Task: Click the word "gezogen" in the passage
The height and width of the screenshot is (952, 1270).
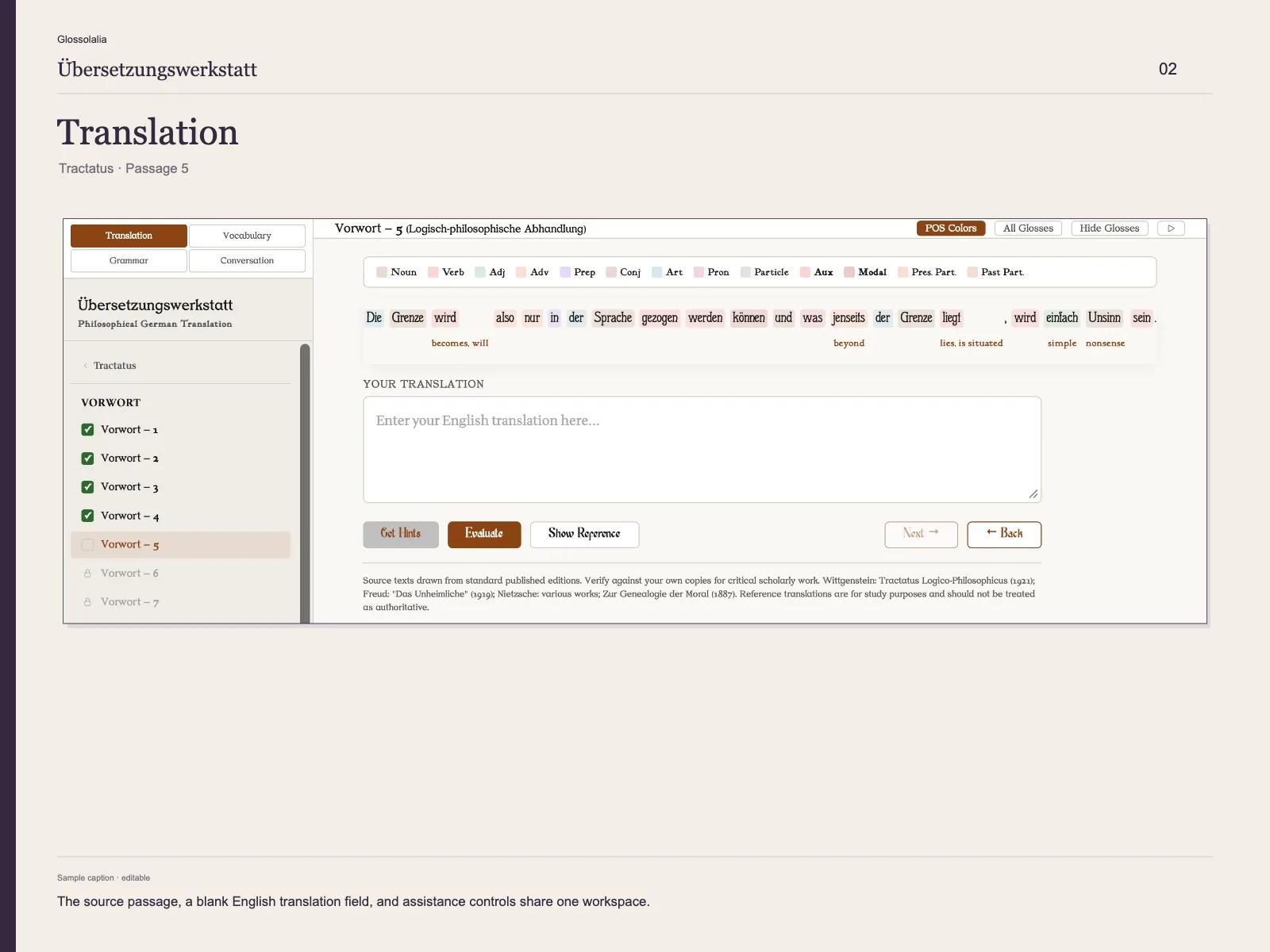Action: coord(660,318)
